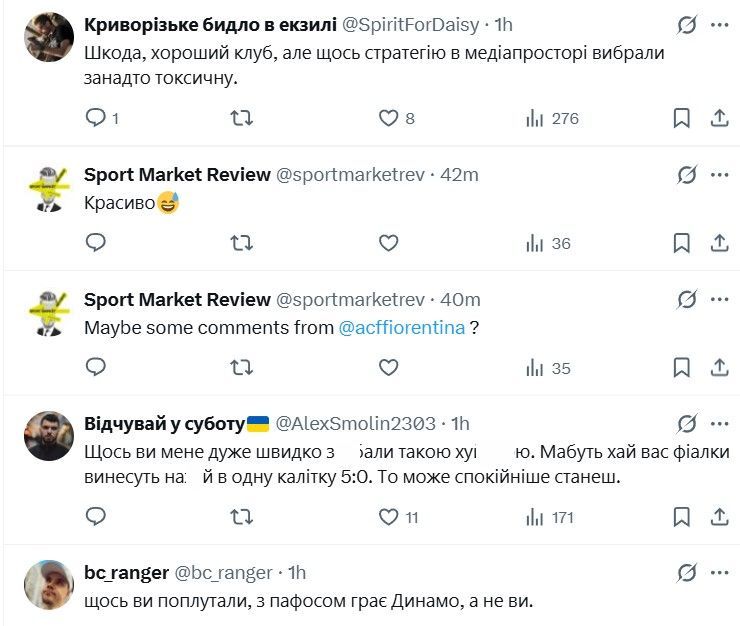Open more menu on the 'Красиво' tweet
This screenshot has height=626, width=740.
tap(719, 174)
